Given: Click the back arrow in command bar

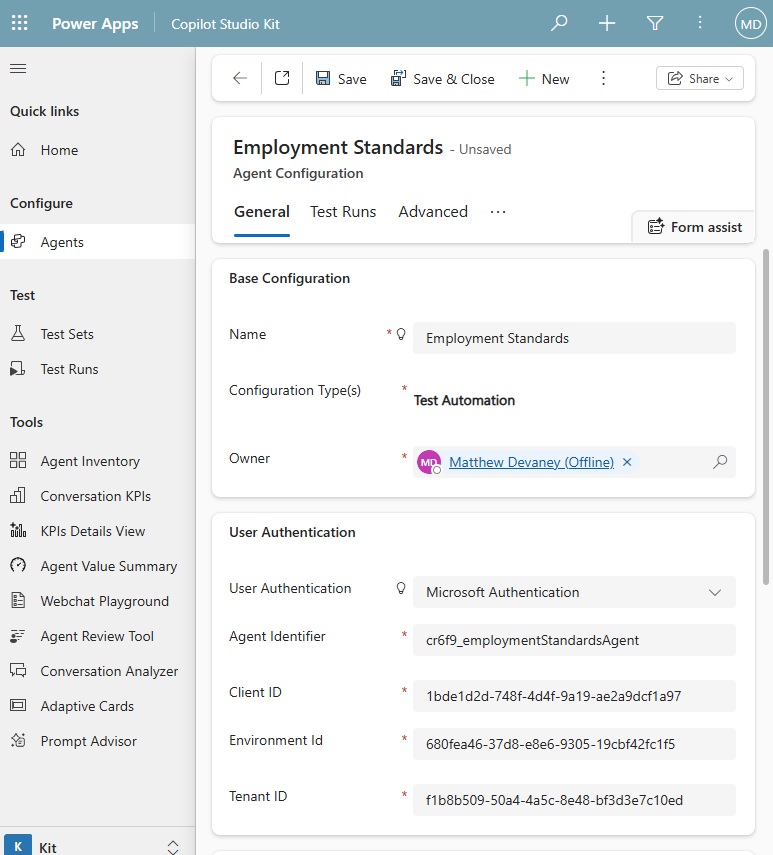Looking at the screenshot, I should click(x=240, y=79).
